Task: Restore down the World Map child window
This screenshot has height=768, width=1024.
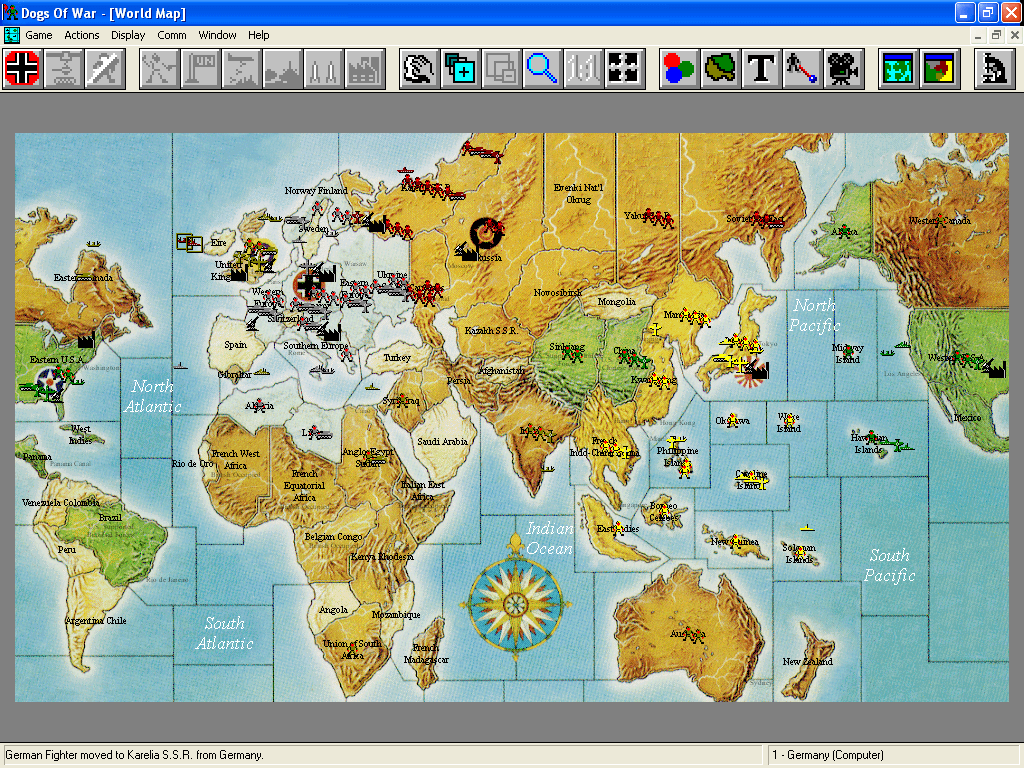Action: pyautogui.click(x=996, y=35)
